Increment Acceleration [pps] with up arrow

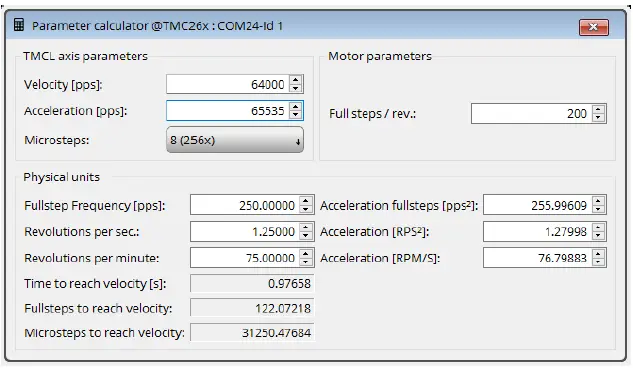(296, 106)
